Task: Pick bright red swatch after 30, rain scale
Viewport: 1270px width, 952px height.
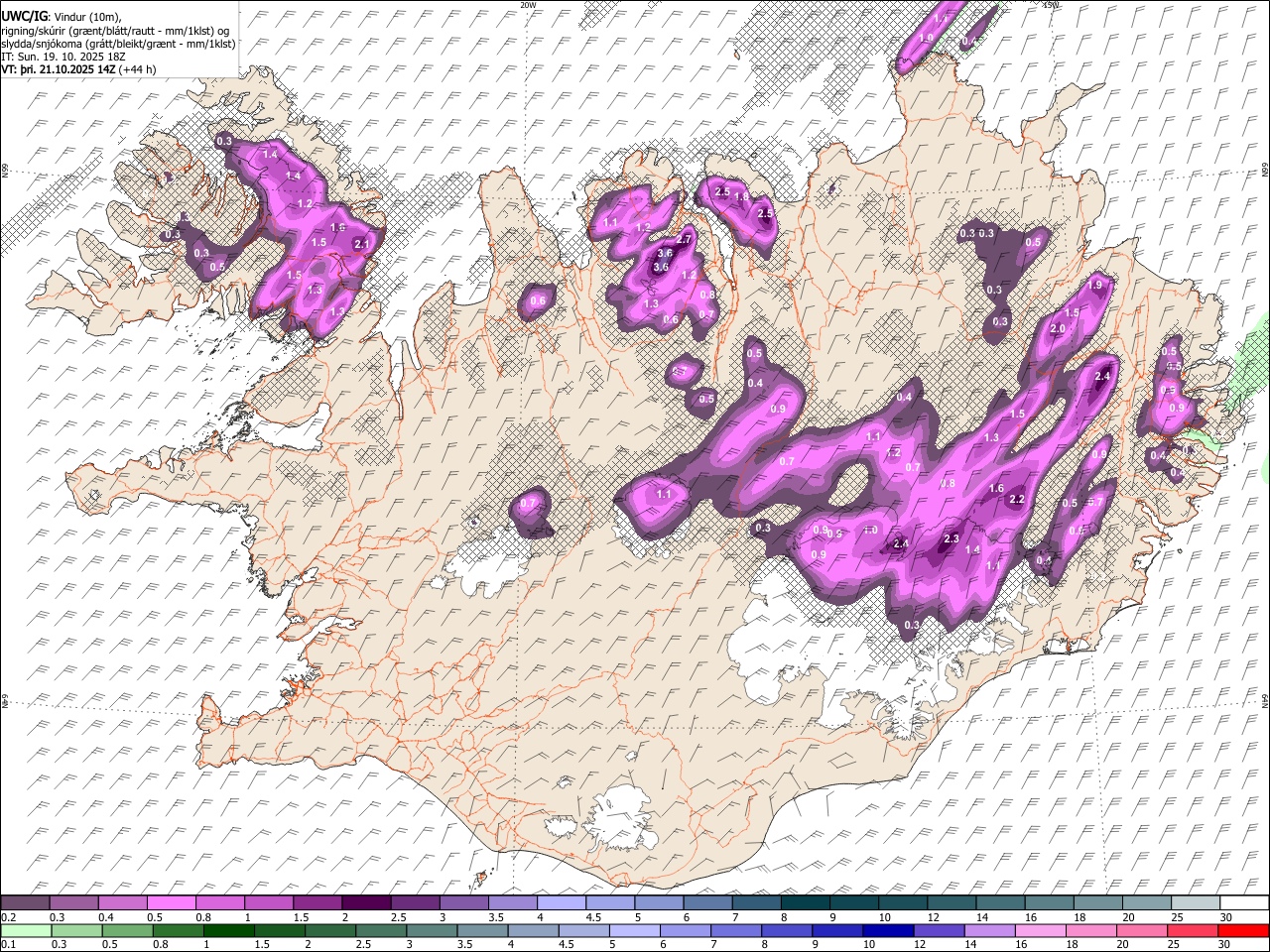Action: point(1242,930)
